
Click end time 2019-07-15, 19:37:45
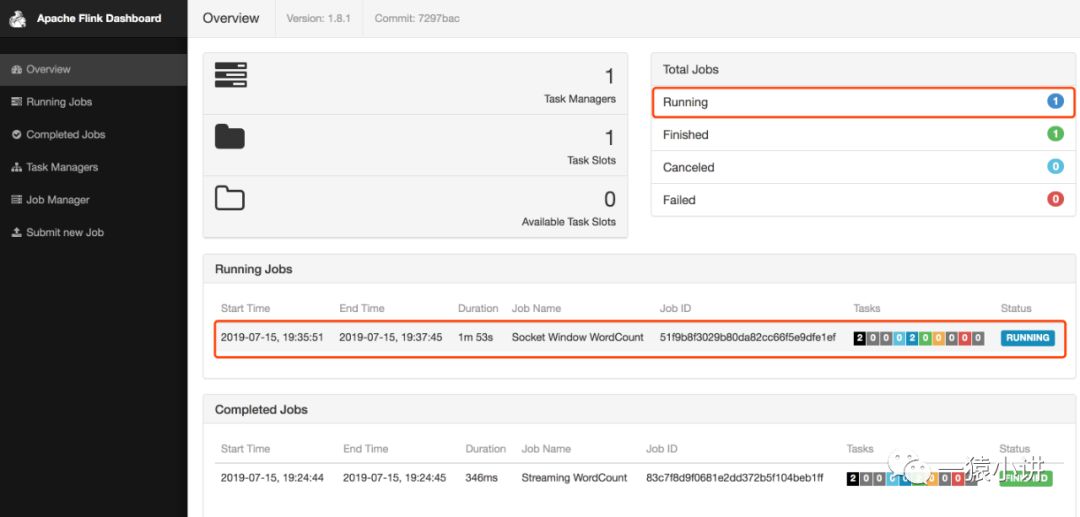pos(391,337)
